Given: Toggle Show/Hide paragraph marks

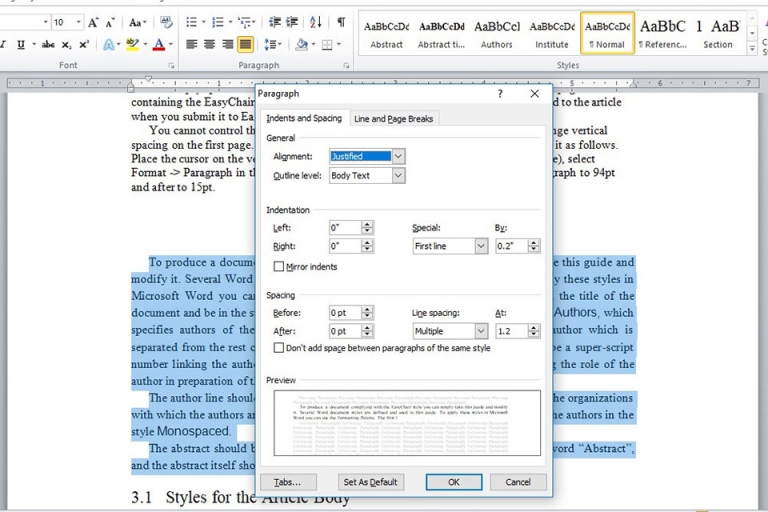Looking at the screenshot, I should pyautogui.click(x=341, y=22).
